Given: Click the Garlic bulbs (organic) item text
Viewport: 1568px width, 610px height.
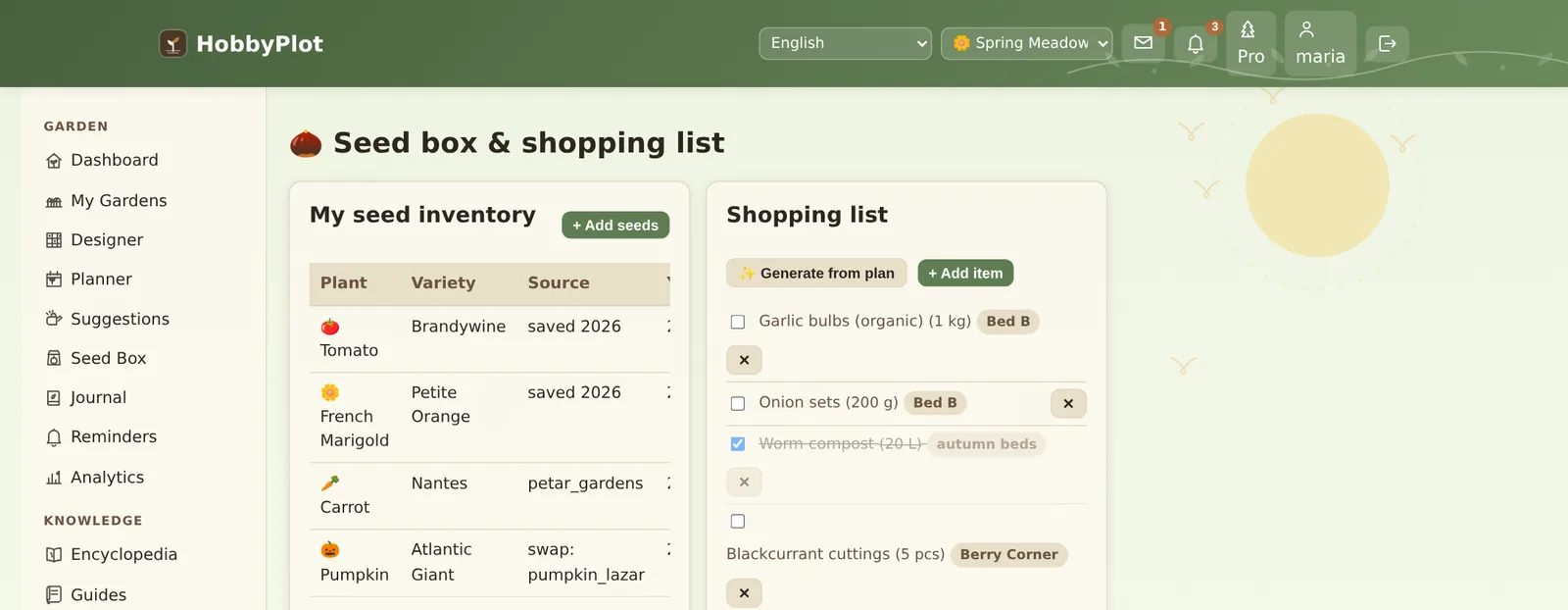Looking at the screenshot, I should [864, 321].
